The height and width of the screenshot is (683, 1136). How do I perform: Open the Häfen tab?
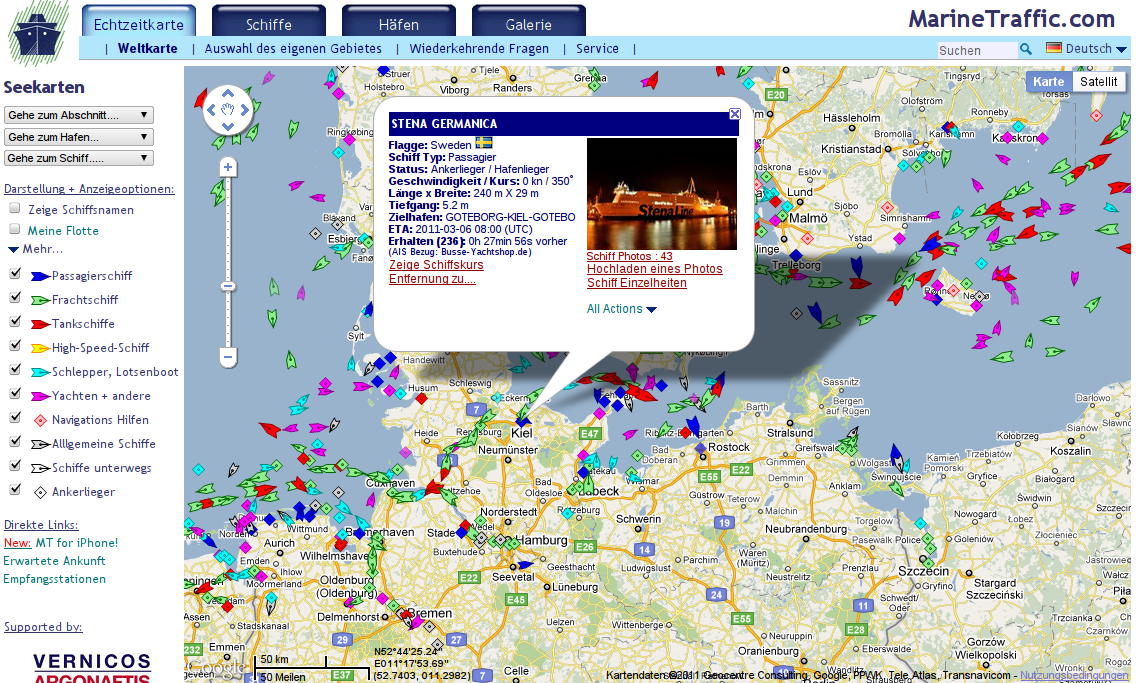click(398, 22)
